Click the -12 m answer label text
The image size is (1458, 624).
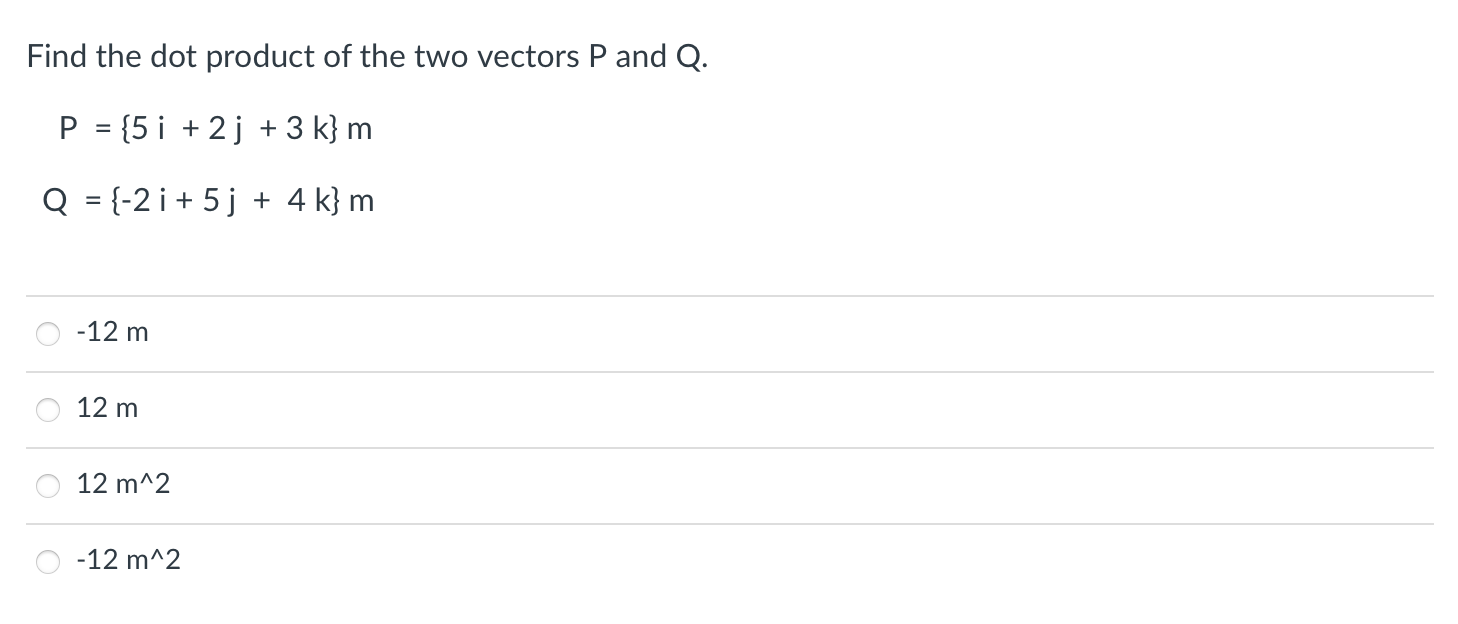pyautogui.click(x=112, y=332)
